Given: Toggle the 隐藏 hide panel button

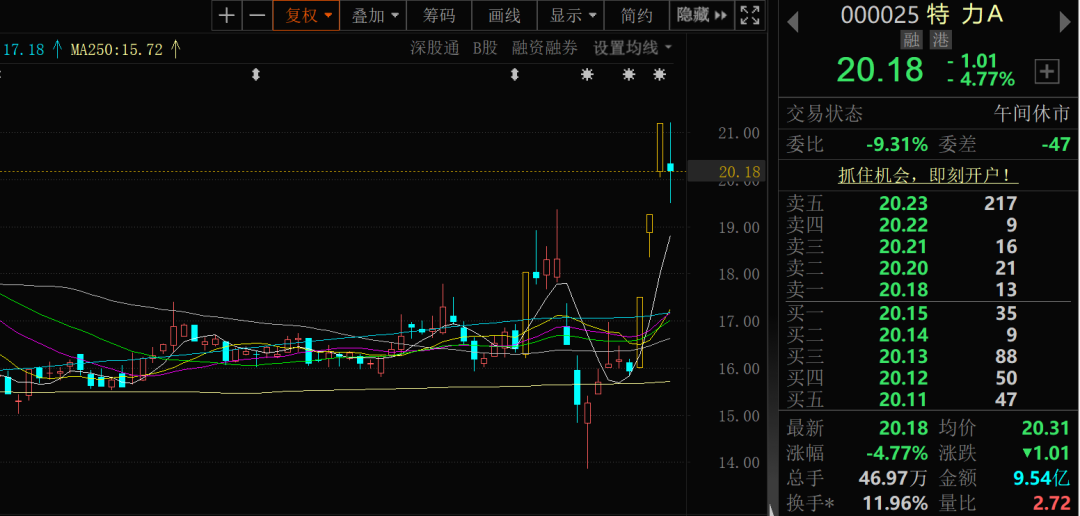Looking at the screenshot, I should pyautogui.click(x=701, y=15).
